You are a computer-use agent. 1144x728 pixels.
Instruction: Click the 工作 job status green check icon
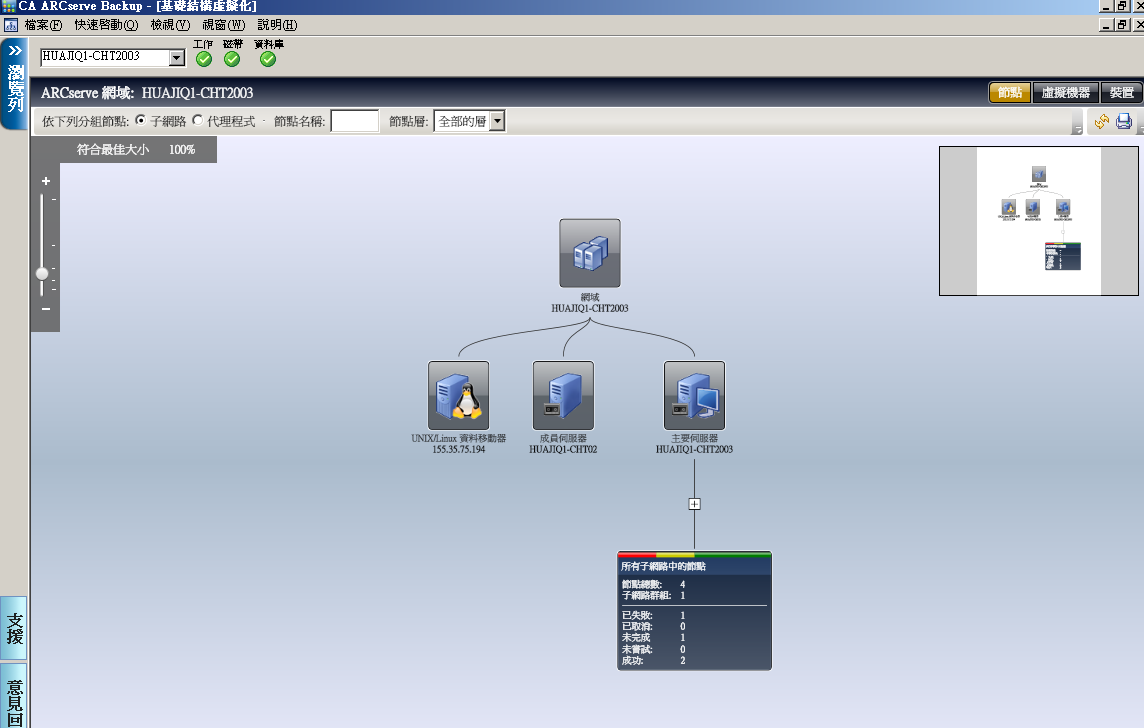coord(204,59)
